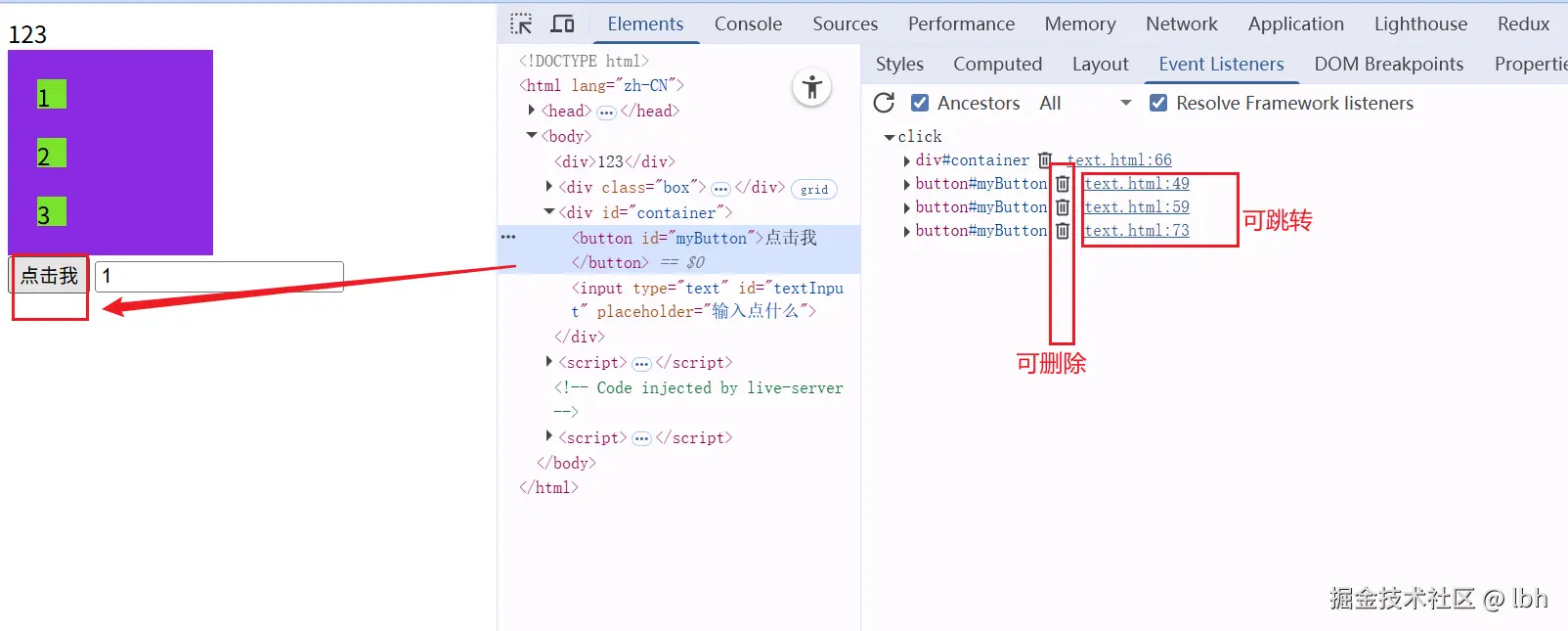The width and height of the screenshot is (1568, 631).
Task: Follow the text.html:66 source link
Action: coord(1119,159)
